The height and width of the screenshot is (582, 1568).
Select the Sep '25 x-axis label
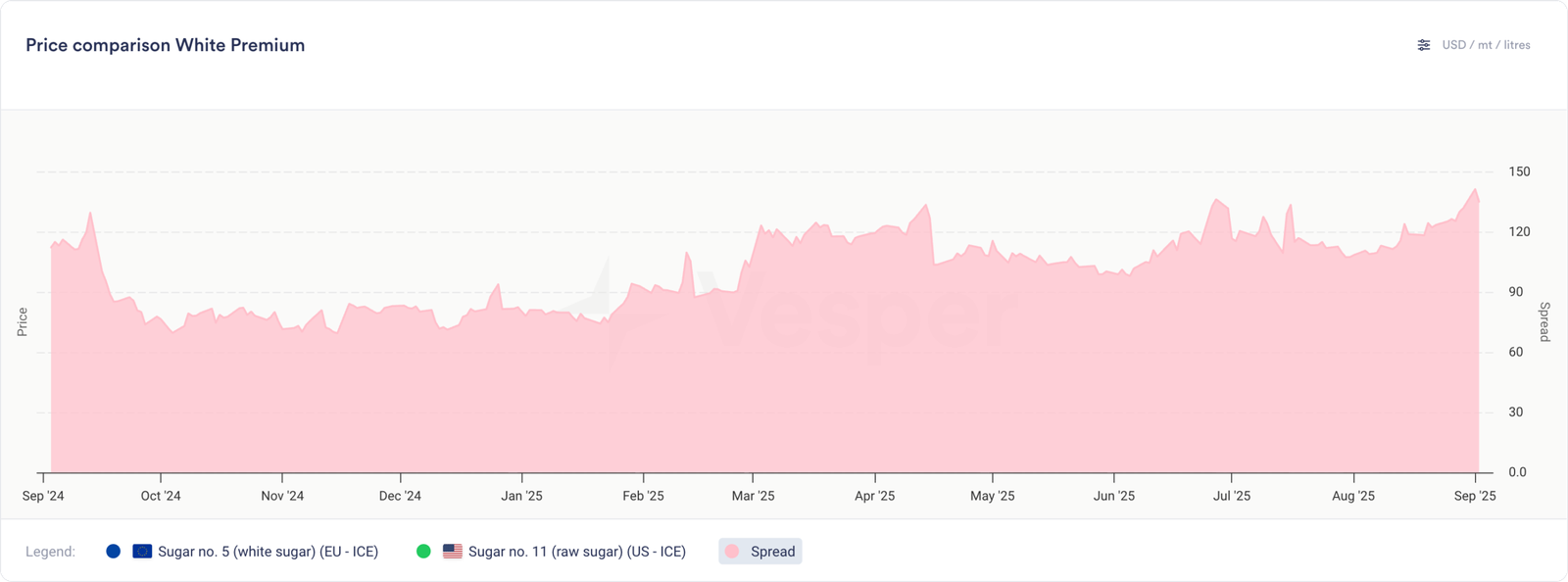coord(1475,496)
